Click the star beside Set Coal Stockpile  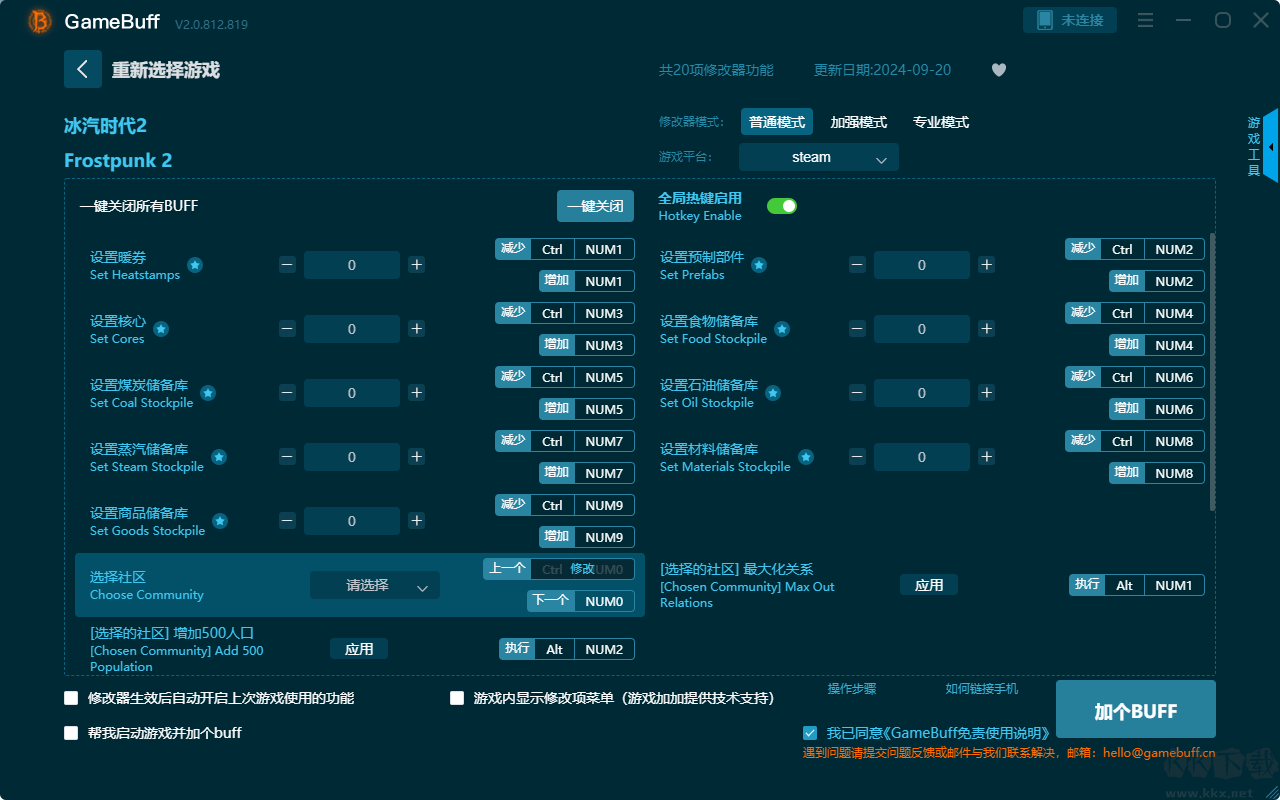tap(208, 393)
